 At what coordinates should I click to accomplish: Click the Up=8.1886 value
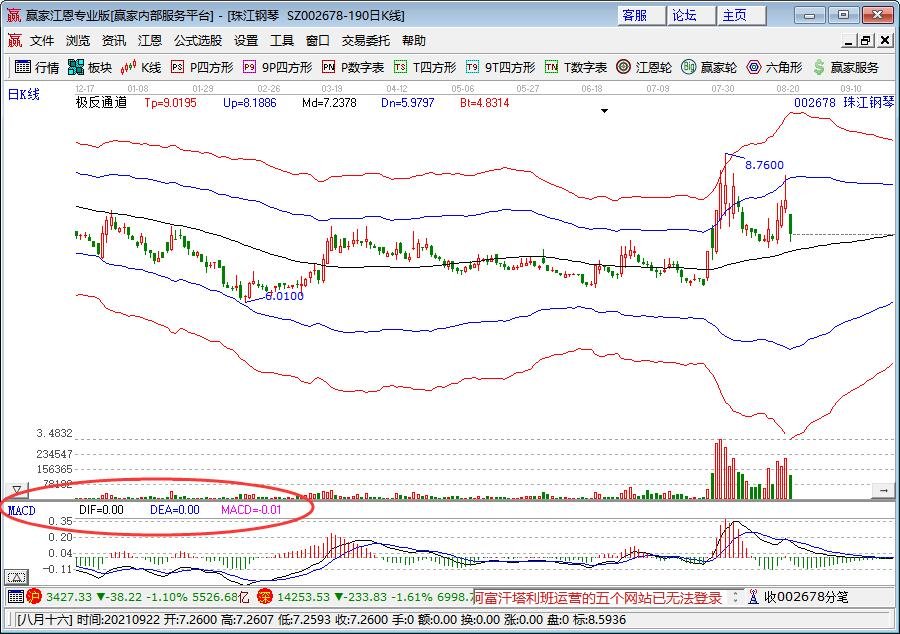[250, 103]
